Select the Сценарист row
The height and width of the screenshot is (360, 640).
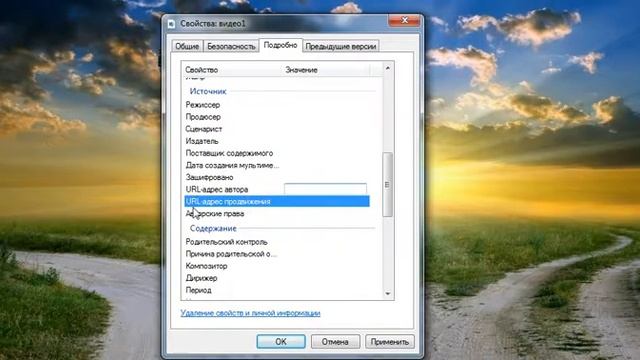277,129
